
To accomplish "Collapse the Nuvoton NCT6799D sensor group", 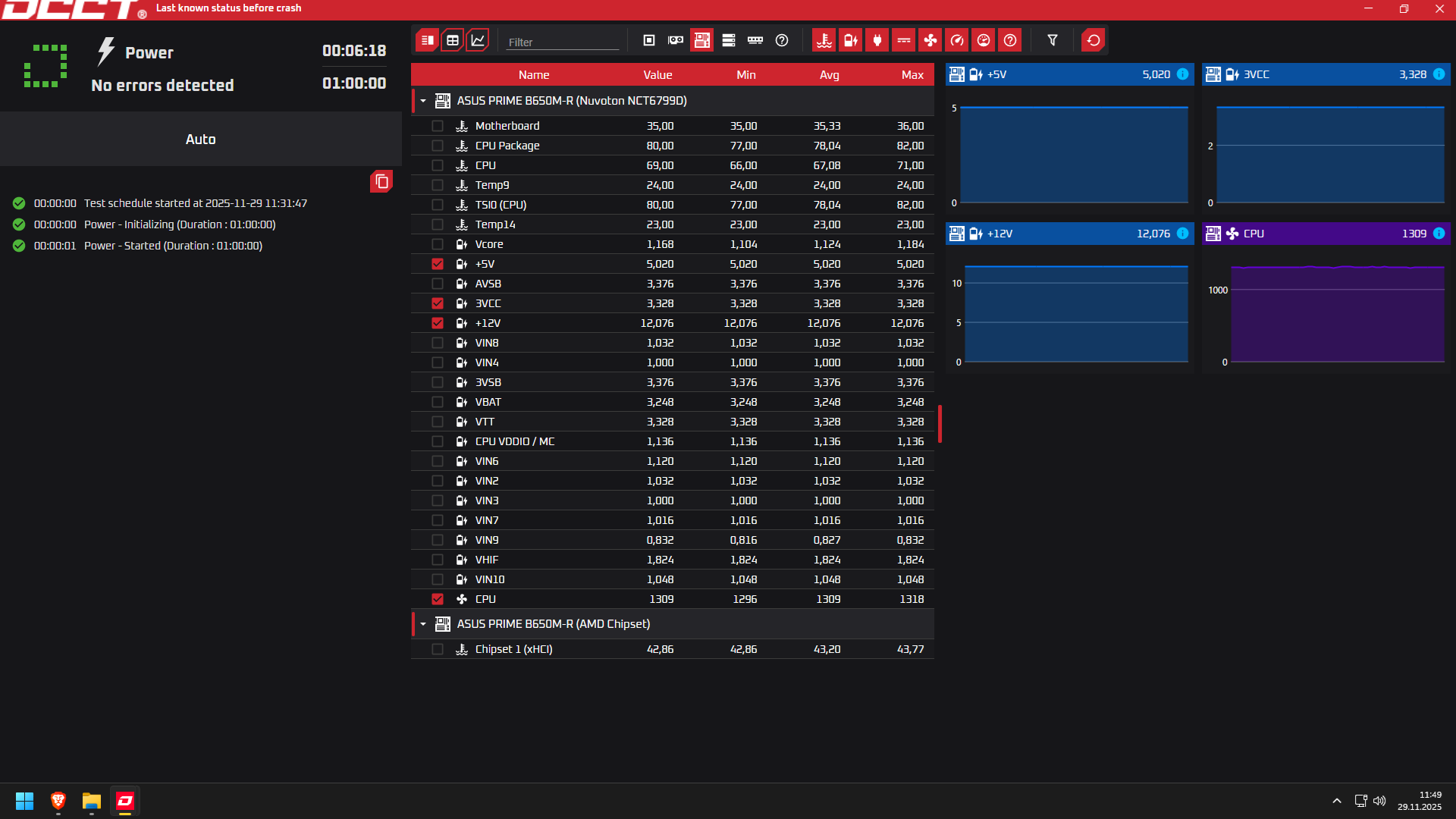I will pos(423,101).
